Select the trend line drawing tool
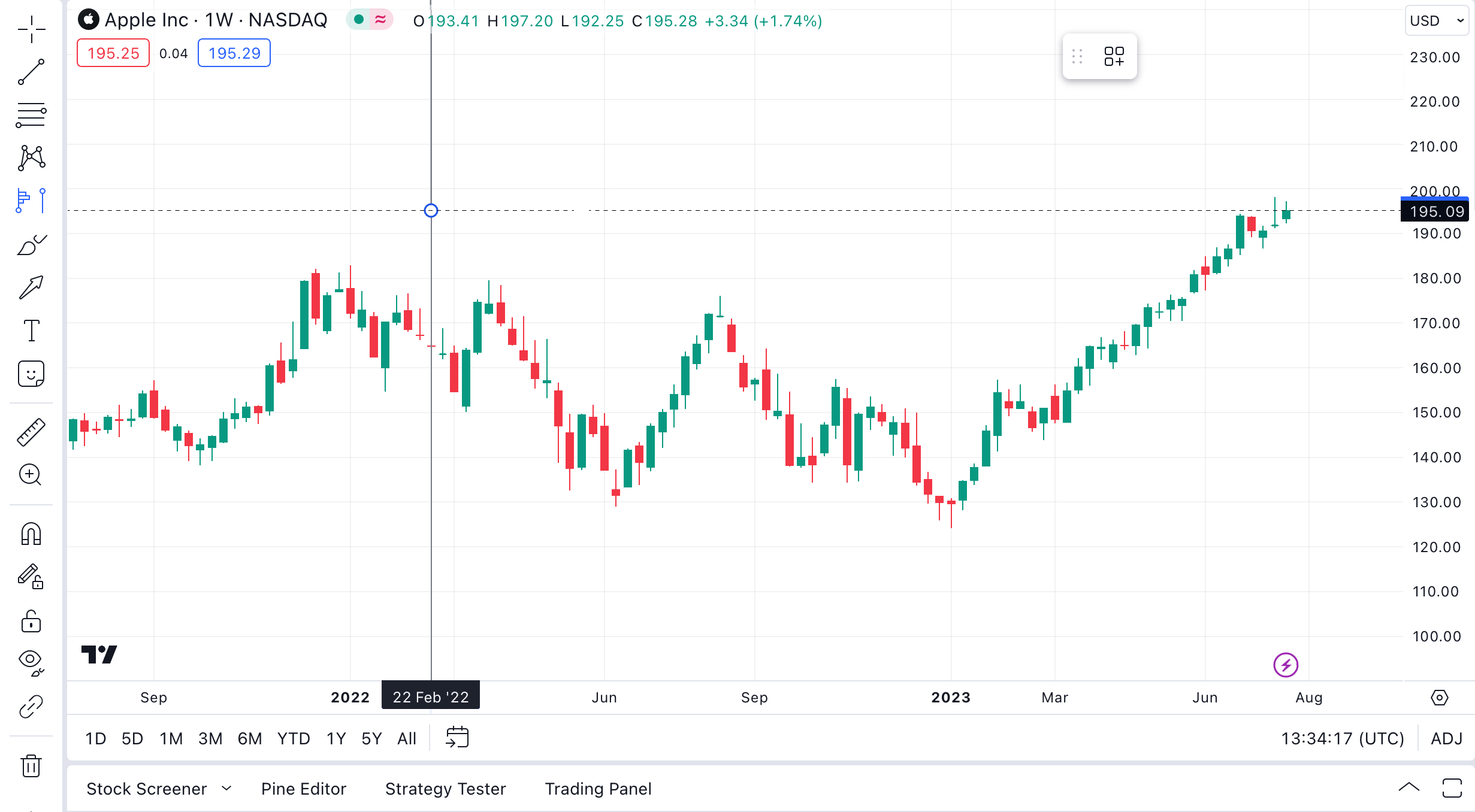Viewport: 1475px width, 812px height. coord(31,72)
